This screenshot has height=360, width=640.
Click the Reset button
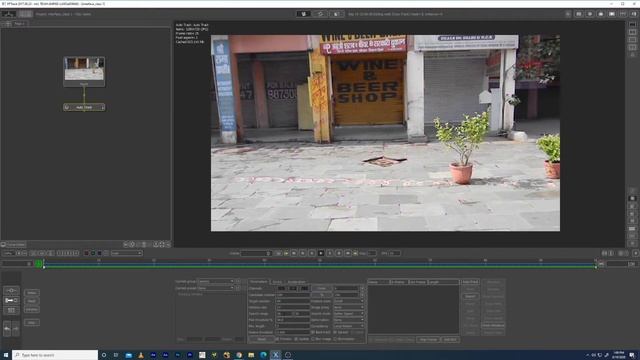pyautogui.click(x=262, y=339)
